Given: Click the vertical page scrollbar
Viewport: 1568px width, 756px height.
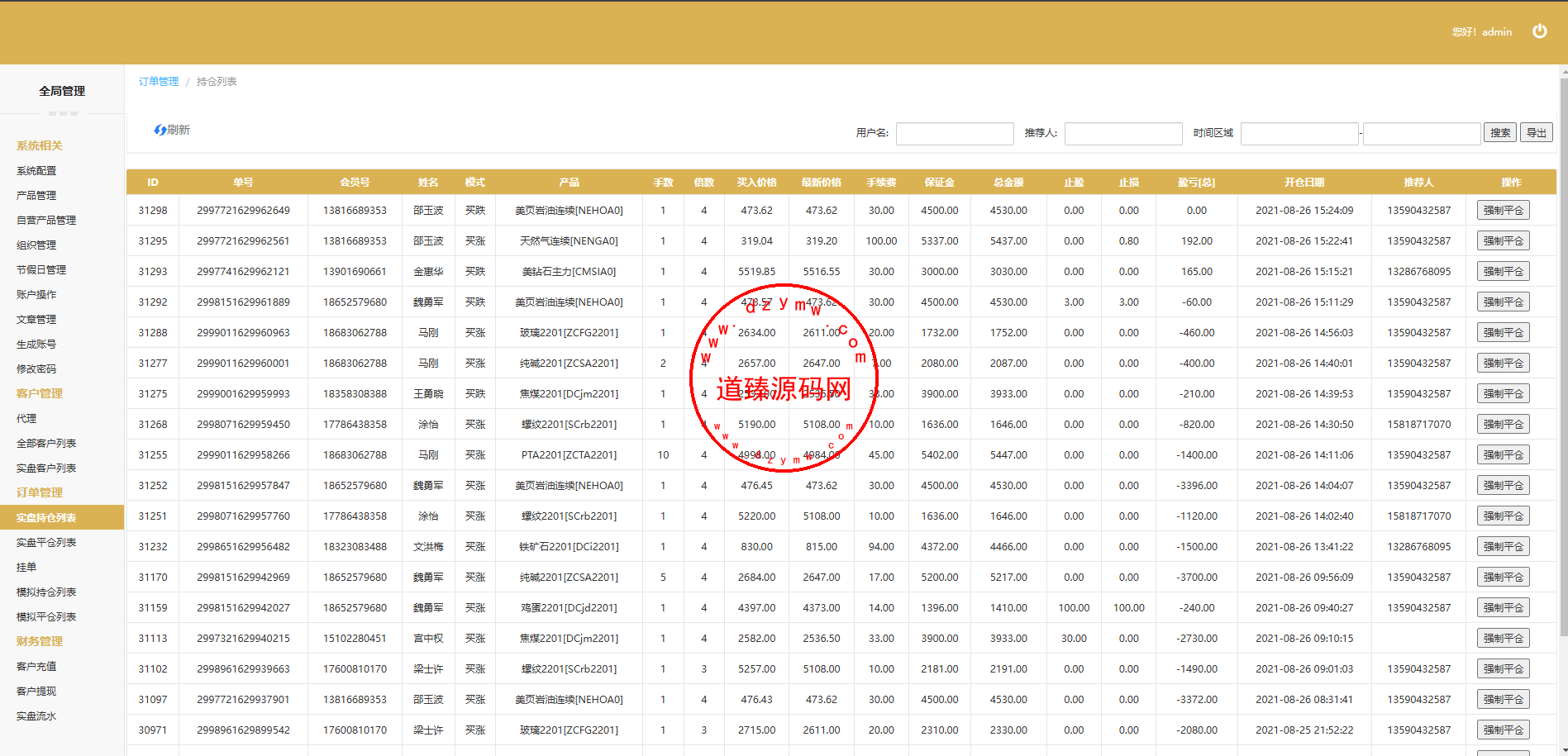Looking at the screenshot, I should point(1563,355).
